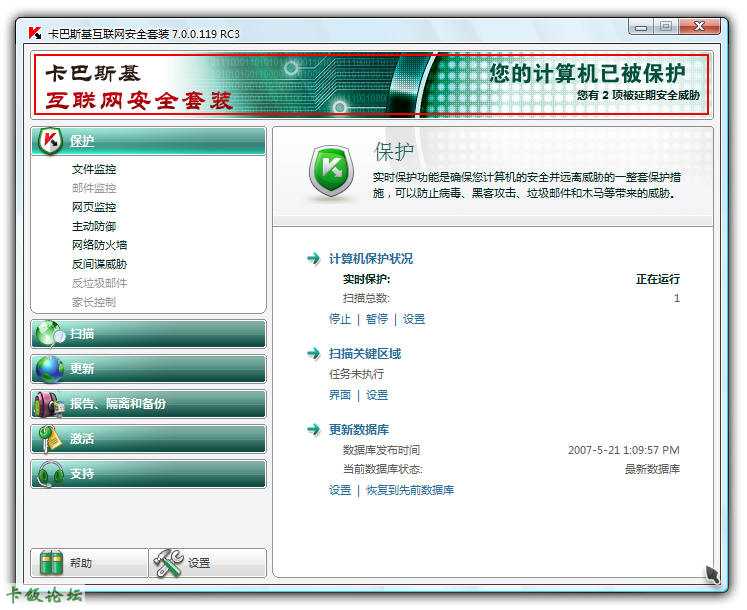Select 邮件监控 in protection list
747x610 pixels.
[x=94, y=188]
